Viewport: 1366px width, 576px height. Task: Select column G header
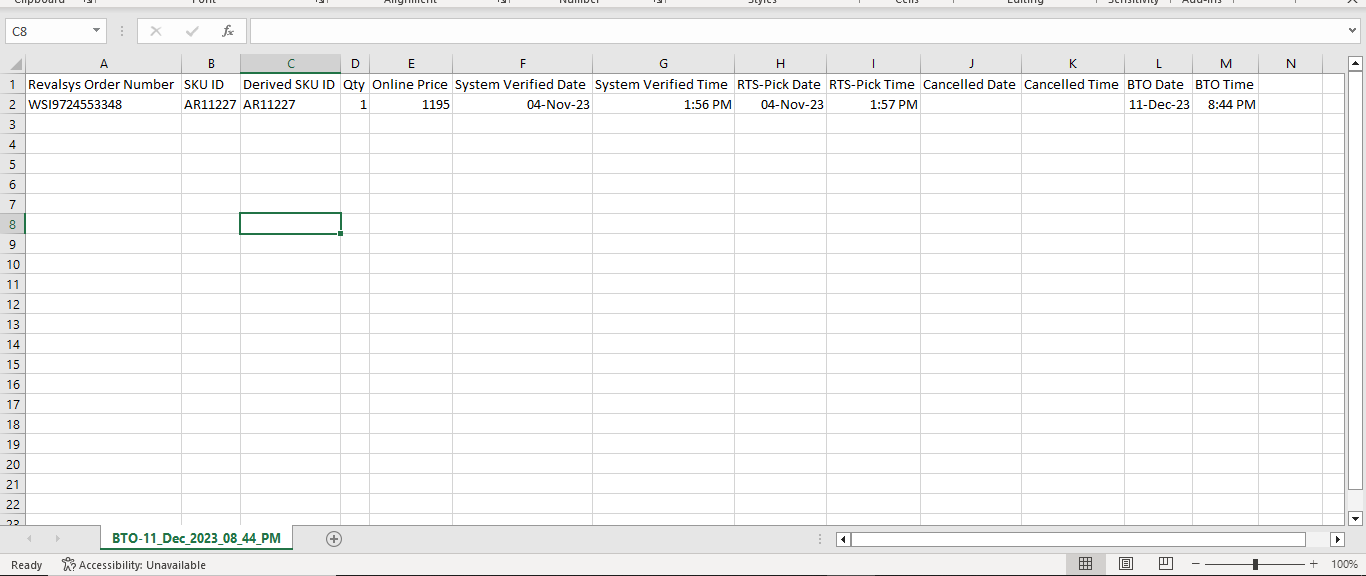tap(663, 64)
